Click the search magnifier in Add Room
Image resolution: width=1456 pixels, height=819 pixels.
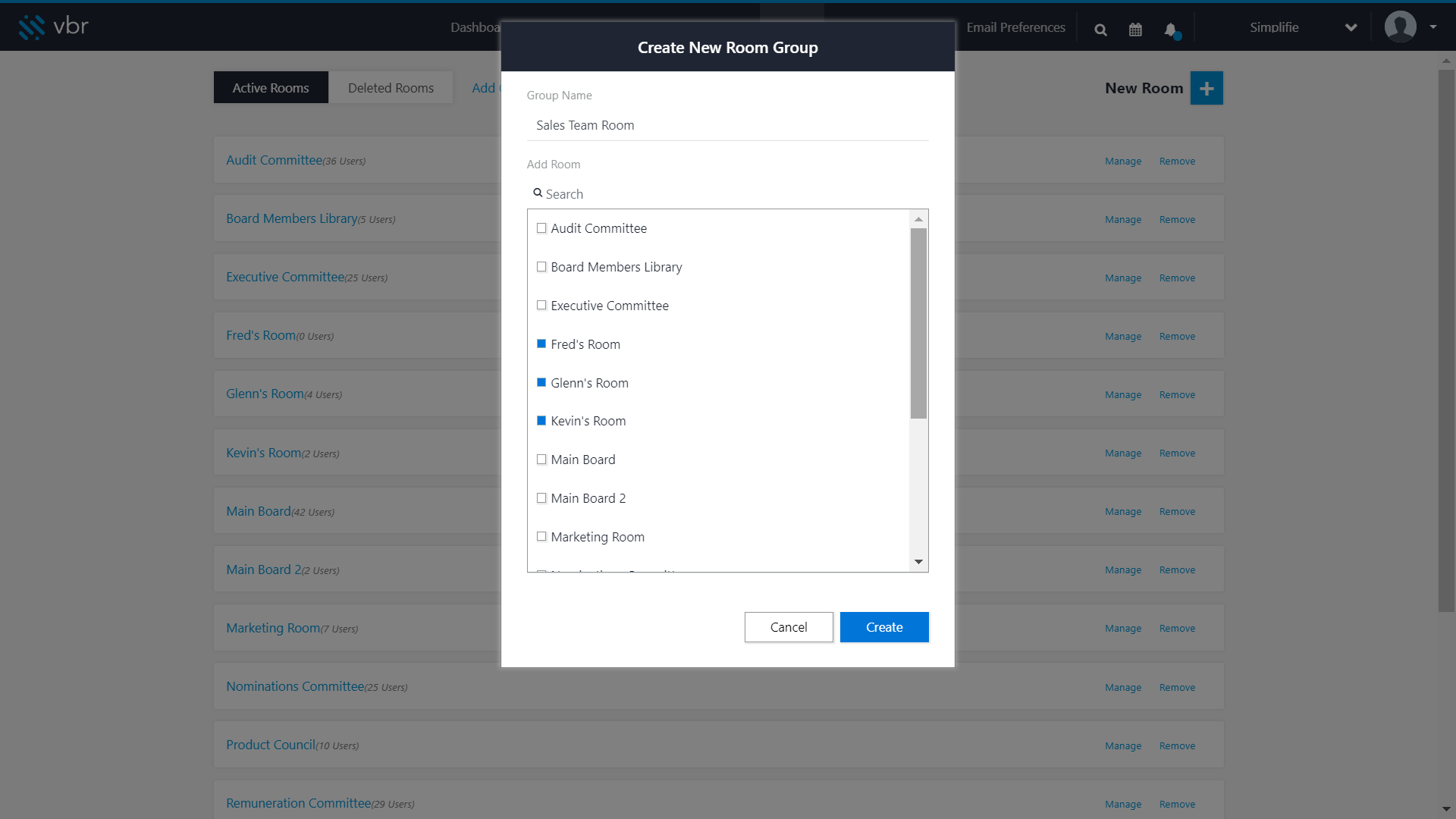[x=538, y=193]
